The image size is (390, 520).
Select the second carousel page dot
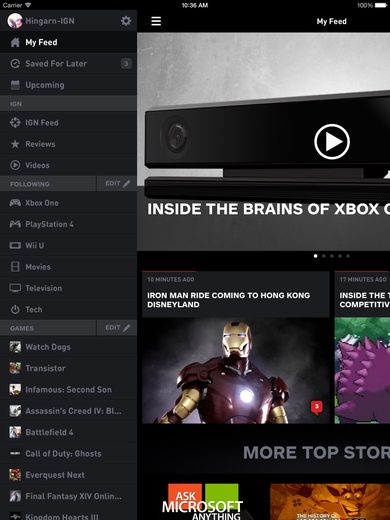point(324,256)
